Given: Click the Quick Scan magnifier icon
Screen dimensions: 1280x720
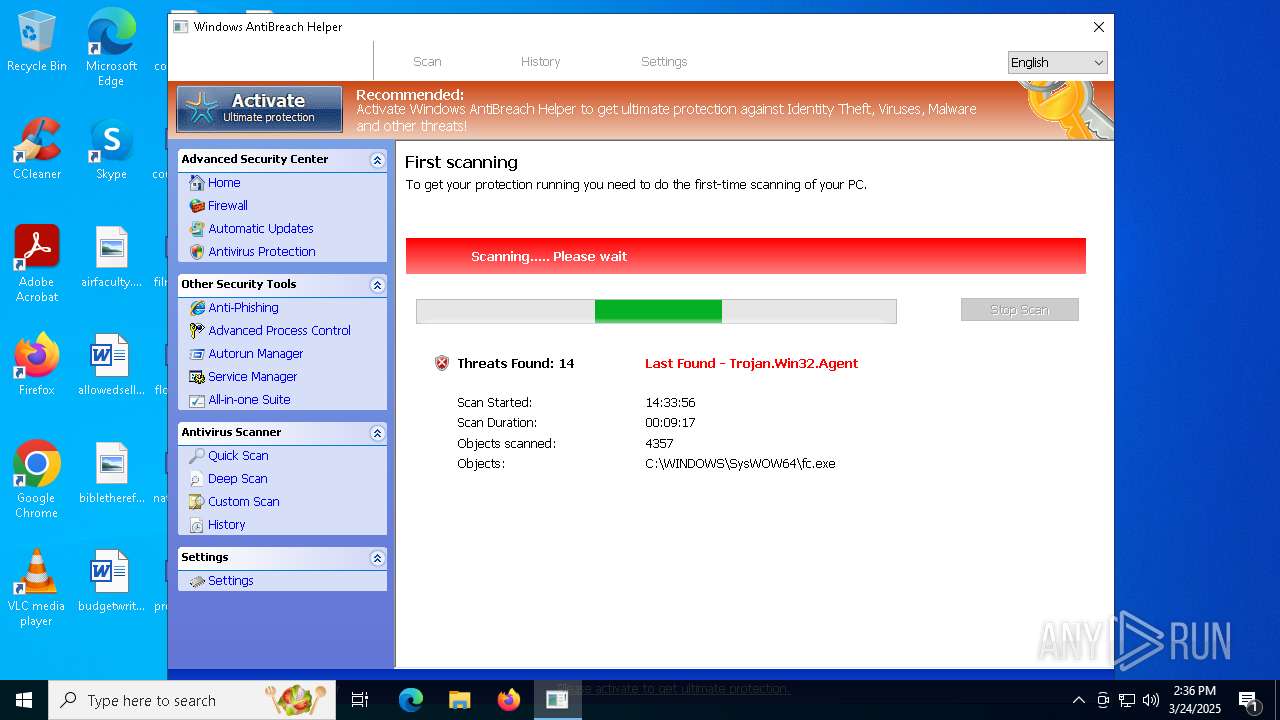Looking at the screenshot, I should tap(197, 456).
